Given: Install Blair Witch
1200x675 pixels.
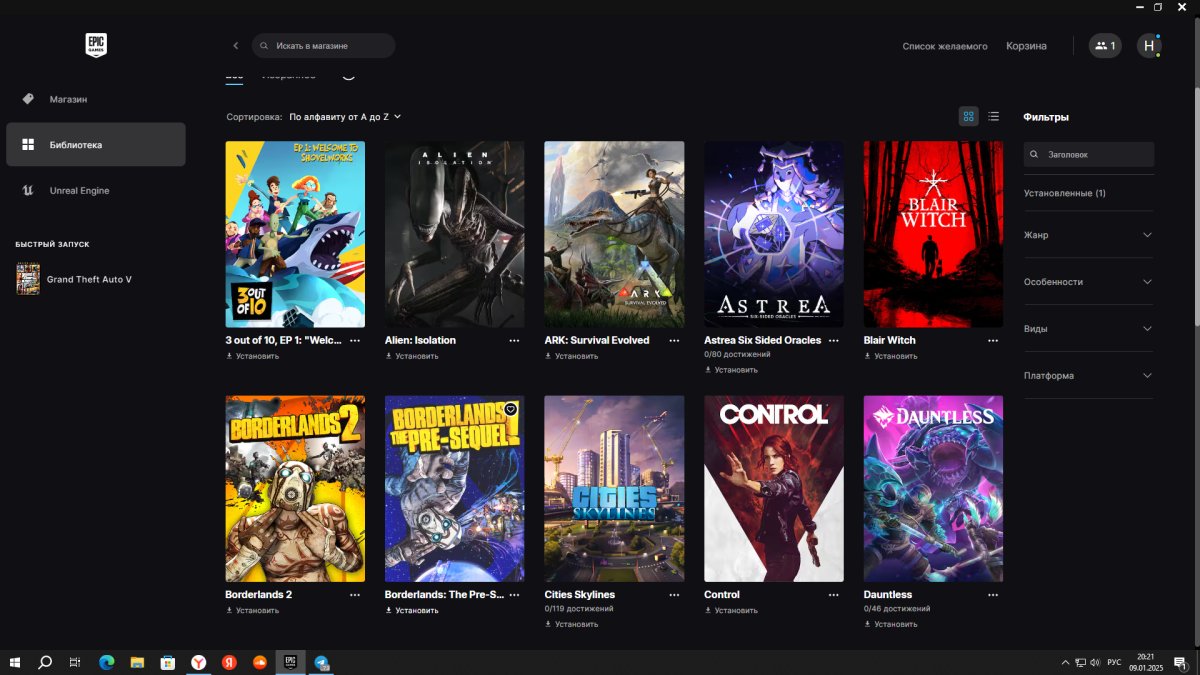Looking at the screenshot, I should pyautogui.click(x=891, y=356).
